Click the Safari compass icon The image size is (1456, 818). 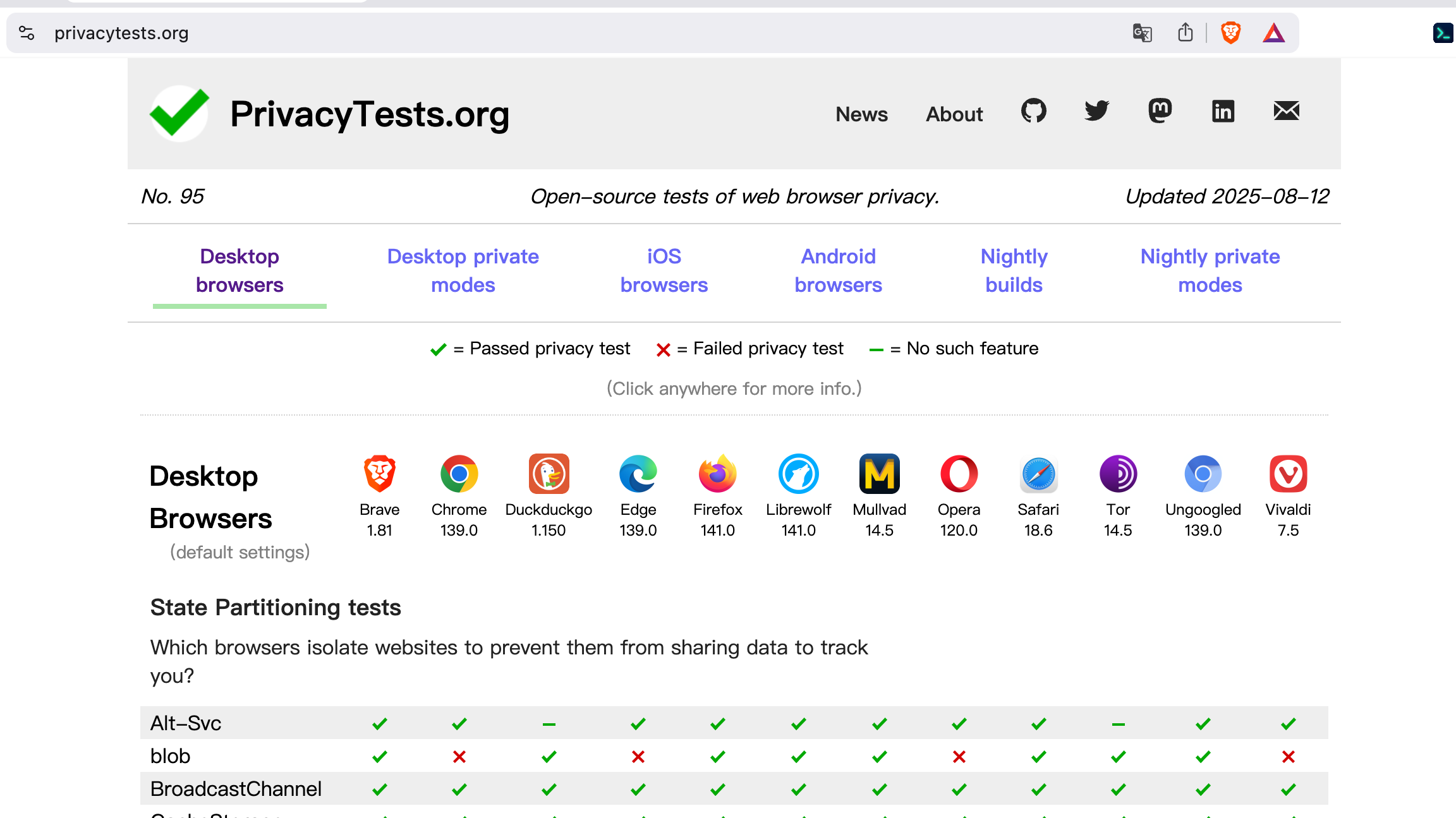1038,474
